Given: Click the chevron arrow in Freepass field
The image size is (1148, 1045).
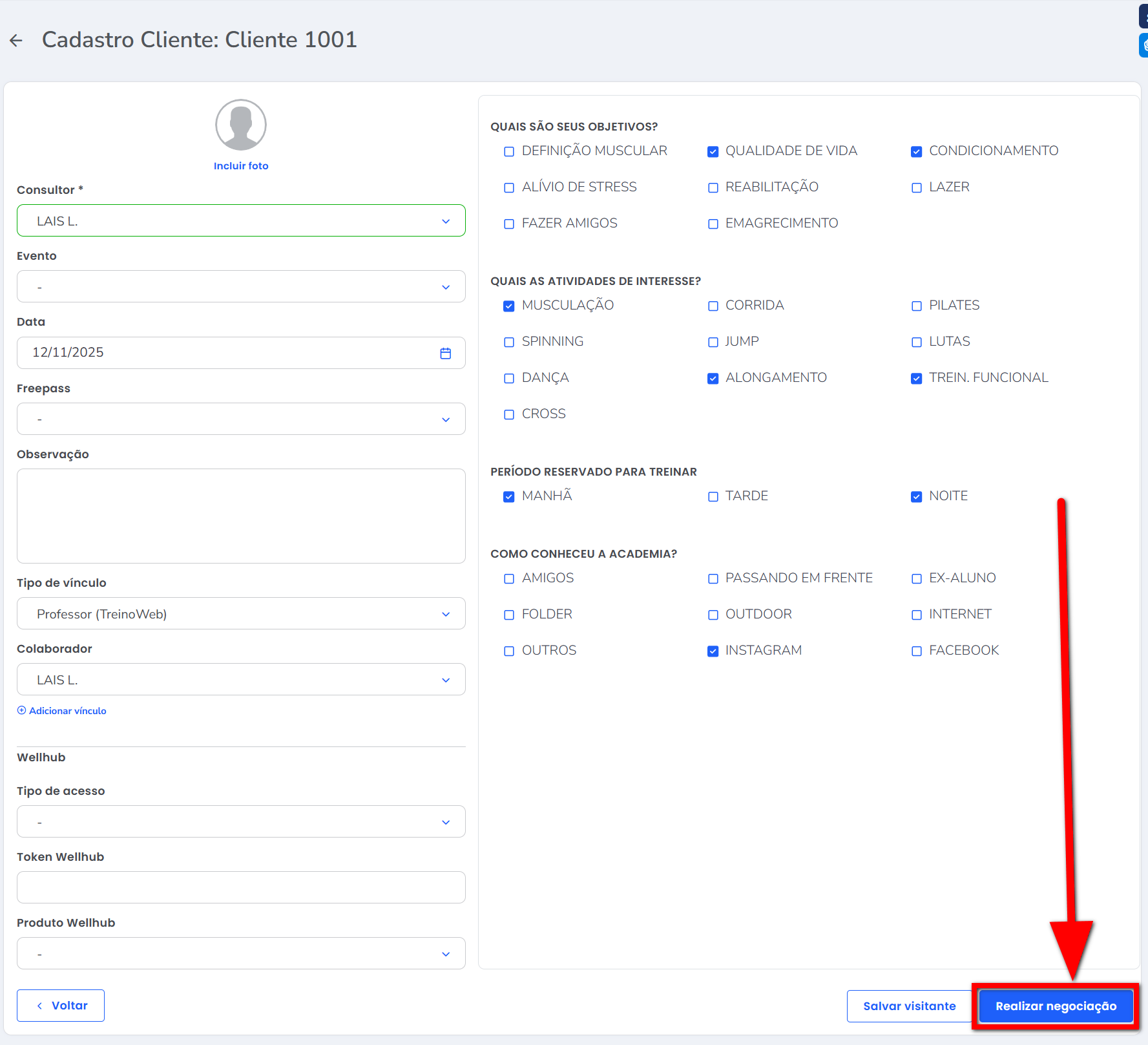Looking at the screenshot, I should (x=445, y=420).
